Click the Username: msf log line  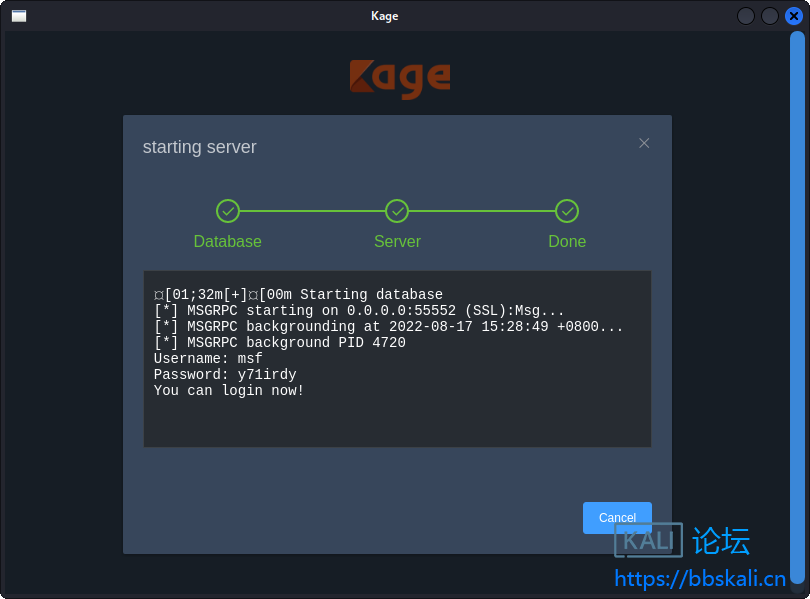point(208,359)
